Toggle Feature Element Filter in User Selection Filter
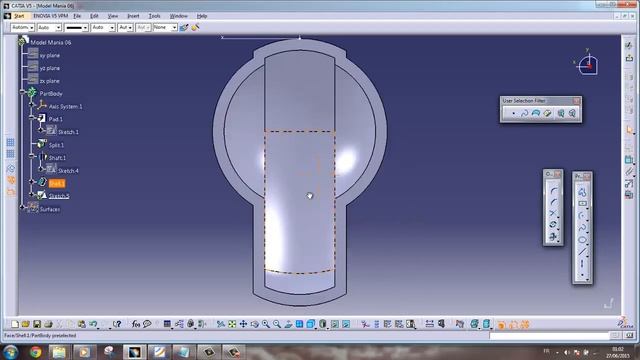 pyautogui.click(x=561, y=113)
